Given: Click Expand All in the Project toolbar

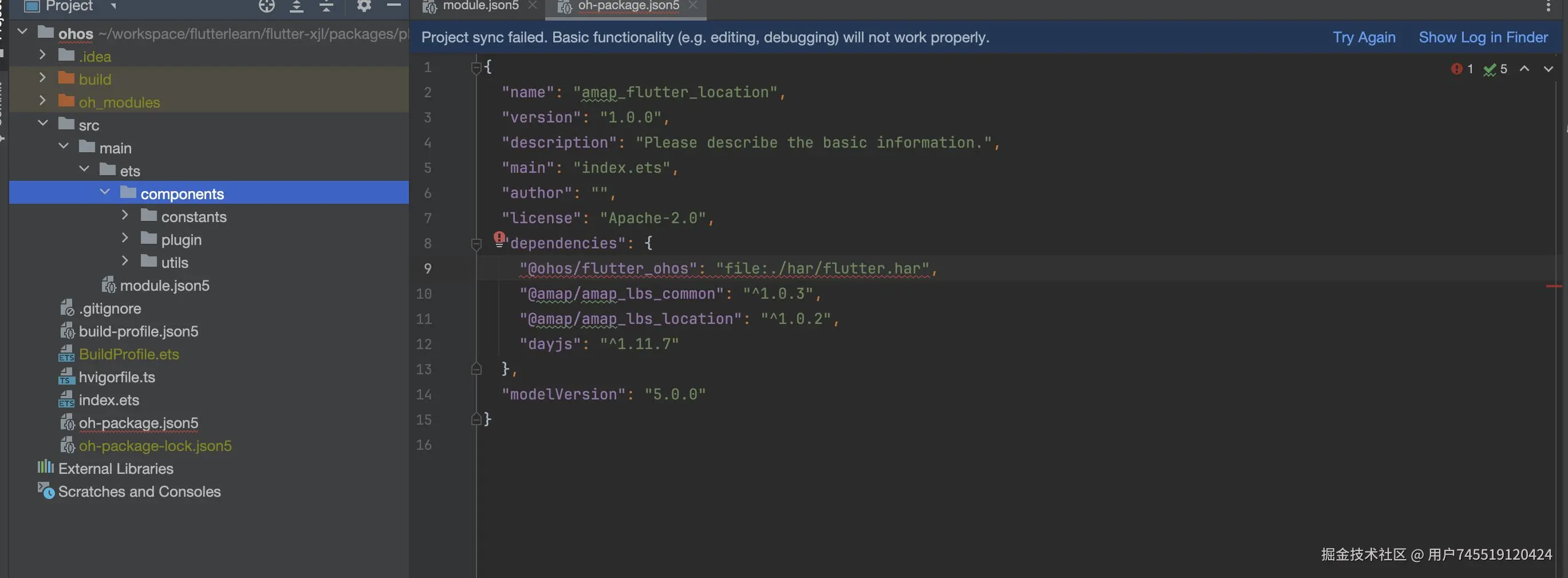Looking at the screenshot, I should coord(297,6).
